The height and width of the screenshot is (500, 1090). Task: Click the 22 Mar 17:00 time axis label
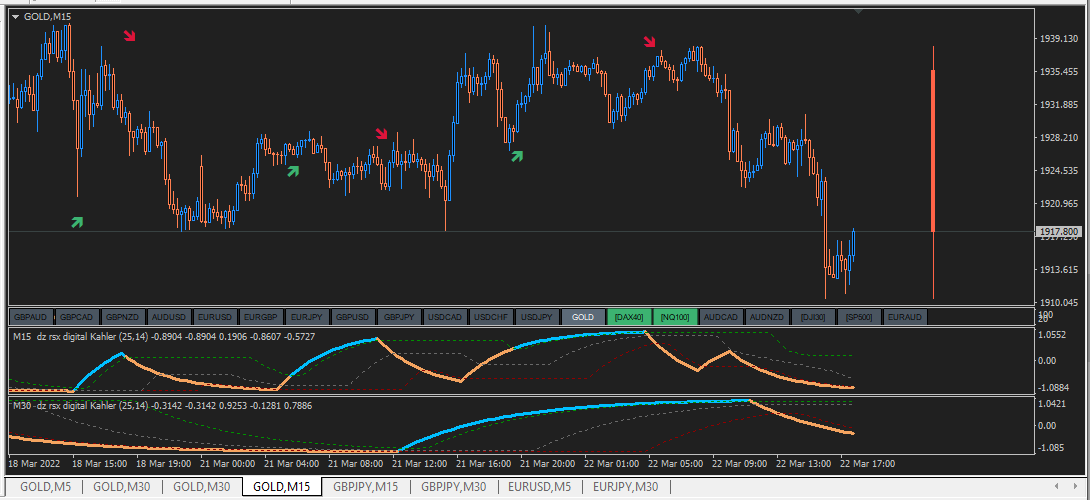tap(868, 463)
